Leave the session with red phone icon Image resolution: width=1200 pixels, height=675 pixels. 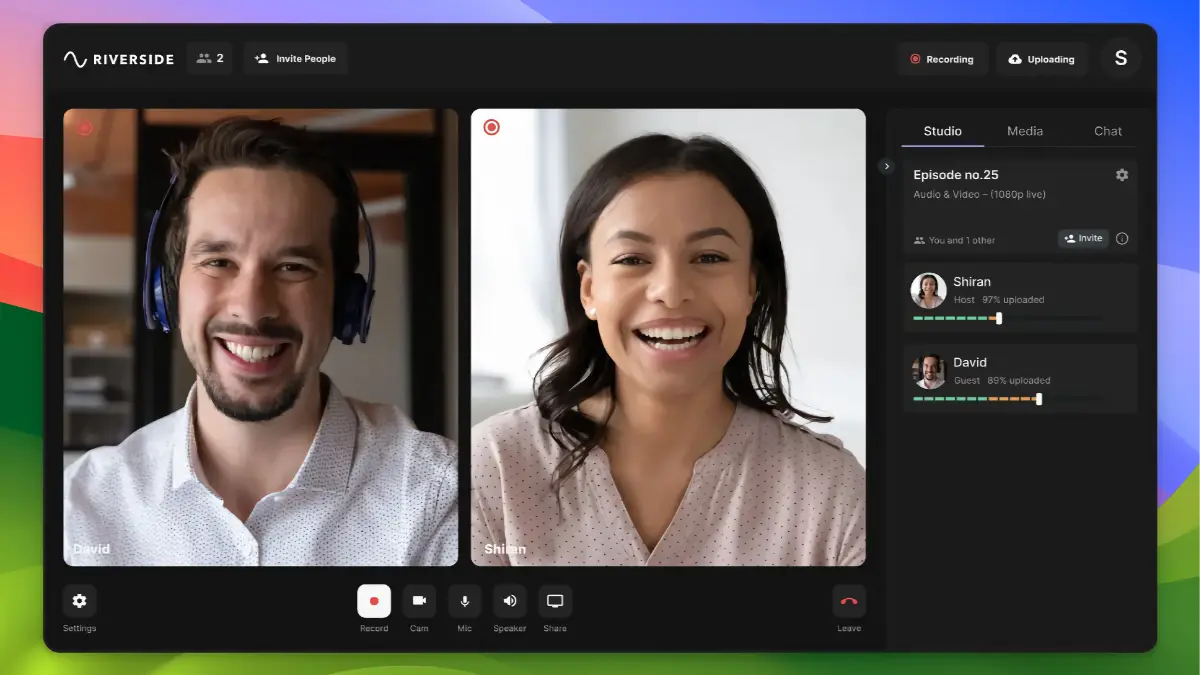click(x=849, y=601)
